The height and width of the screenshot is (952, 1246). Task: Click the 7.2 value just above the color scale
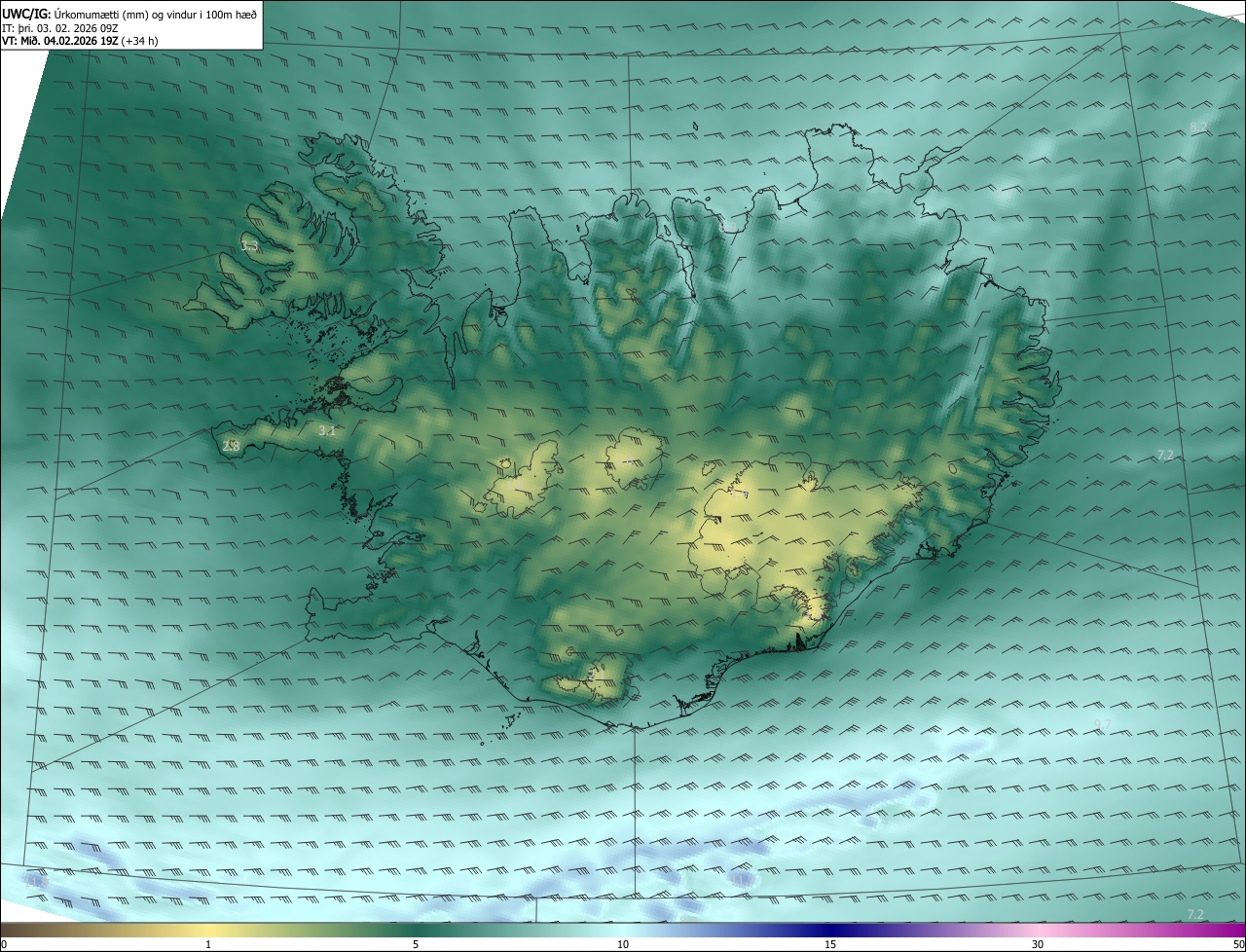(x=1196, y=913)
